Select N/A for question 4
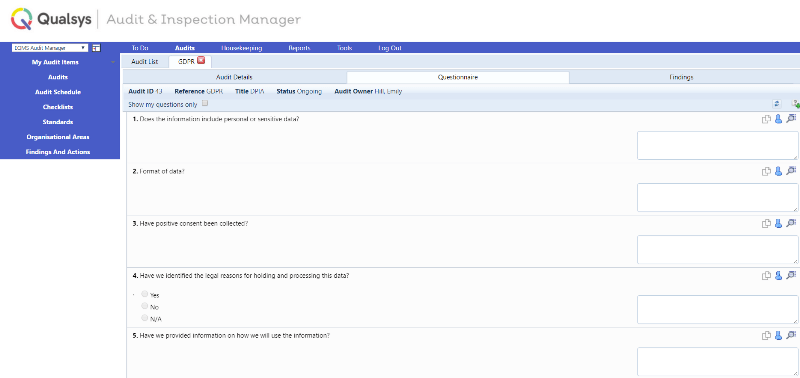This screenshot has height=378, width=800. pyautogui.click(x=145, y=318)
